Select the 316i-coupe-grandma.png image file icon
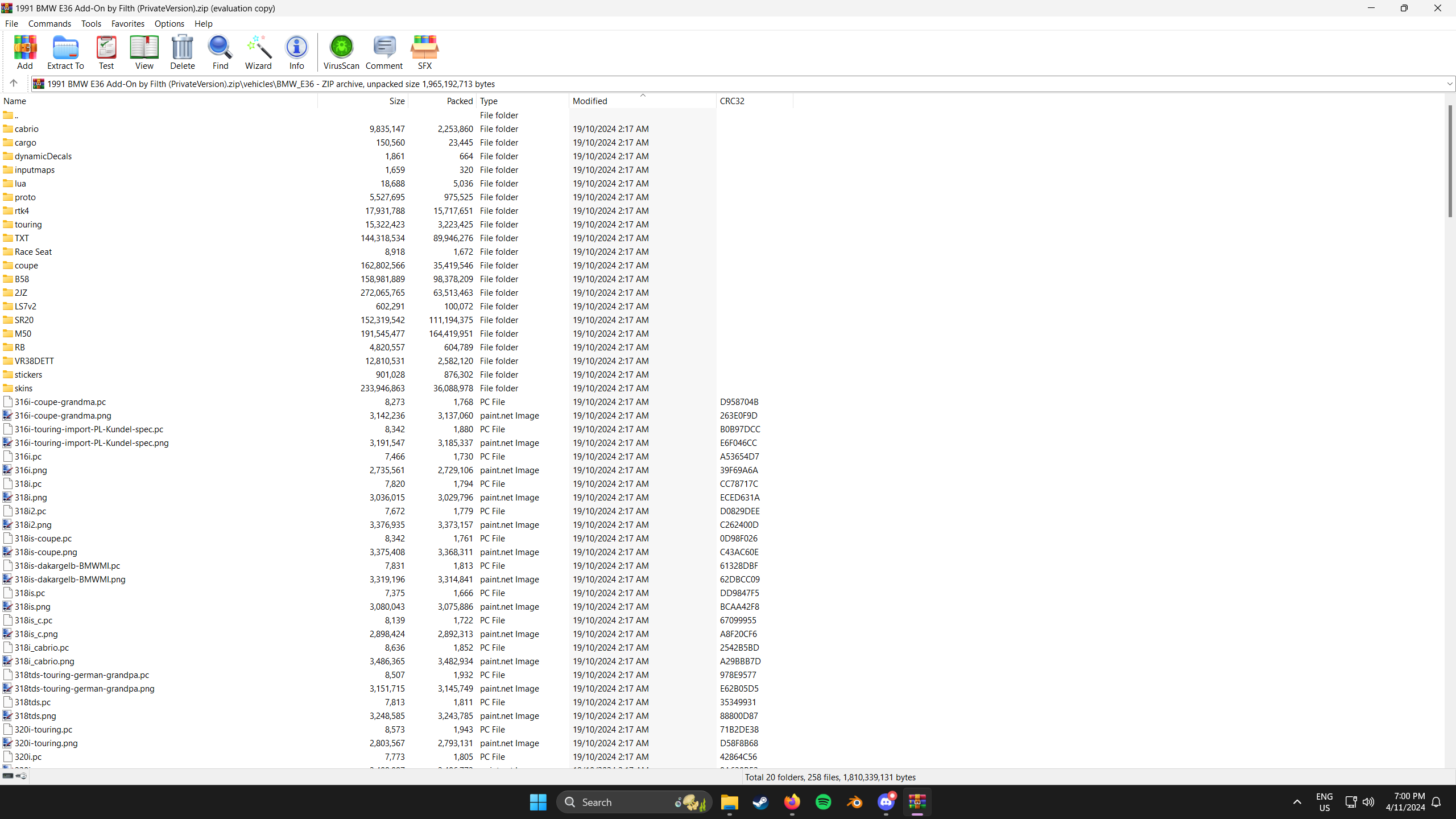This screenshot has width=1456, height=819. point(8,415)
